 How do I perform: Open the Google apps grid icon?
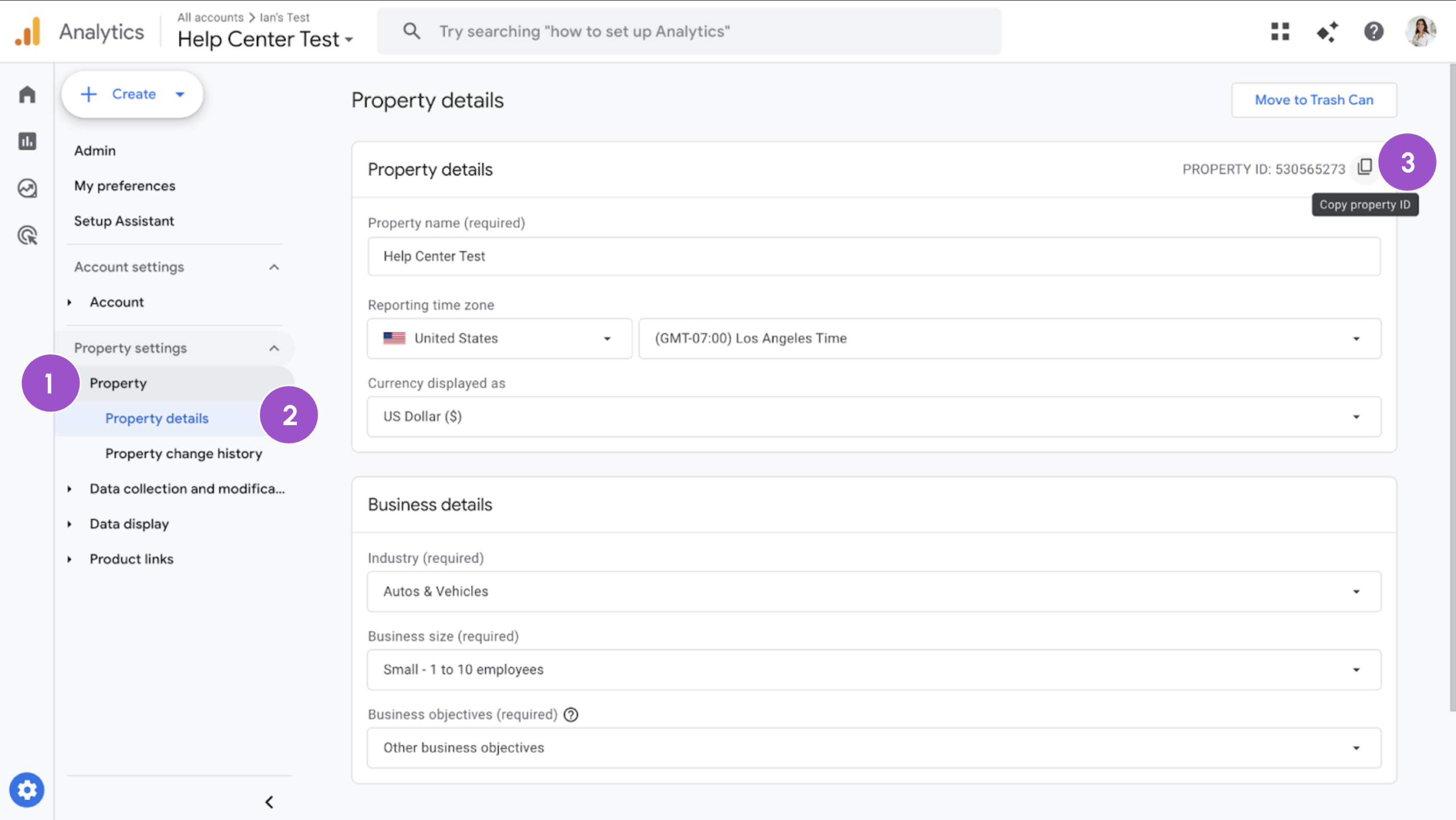click(1280, 31)
